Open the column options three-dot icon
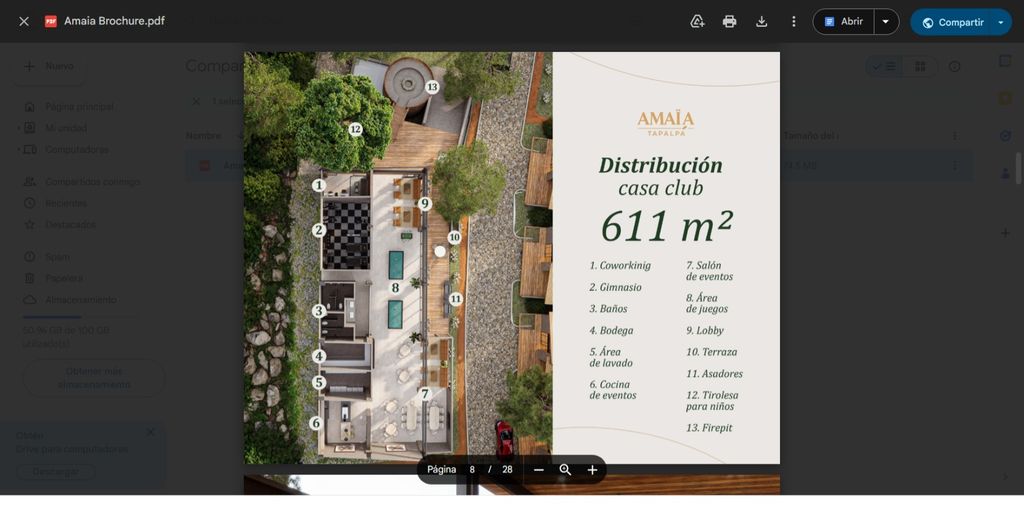The image size is (1024, 511). (x=955, y=136)
